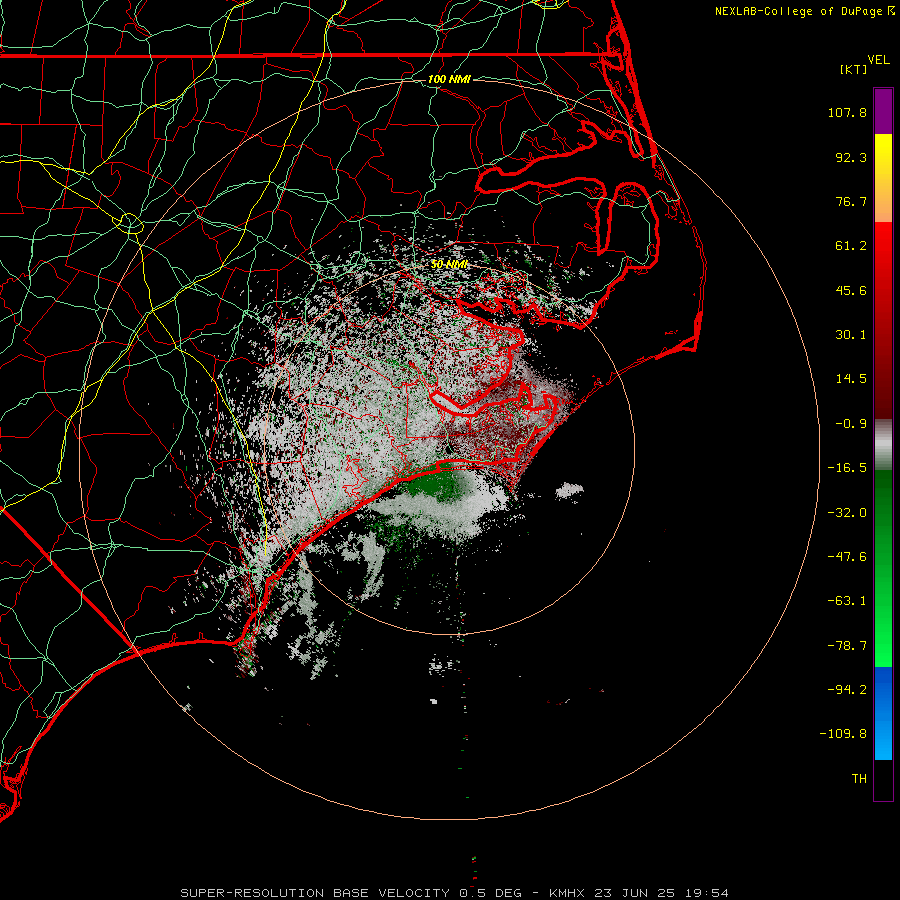Select the -63.1 scale label

point(847,601)
